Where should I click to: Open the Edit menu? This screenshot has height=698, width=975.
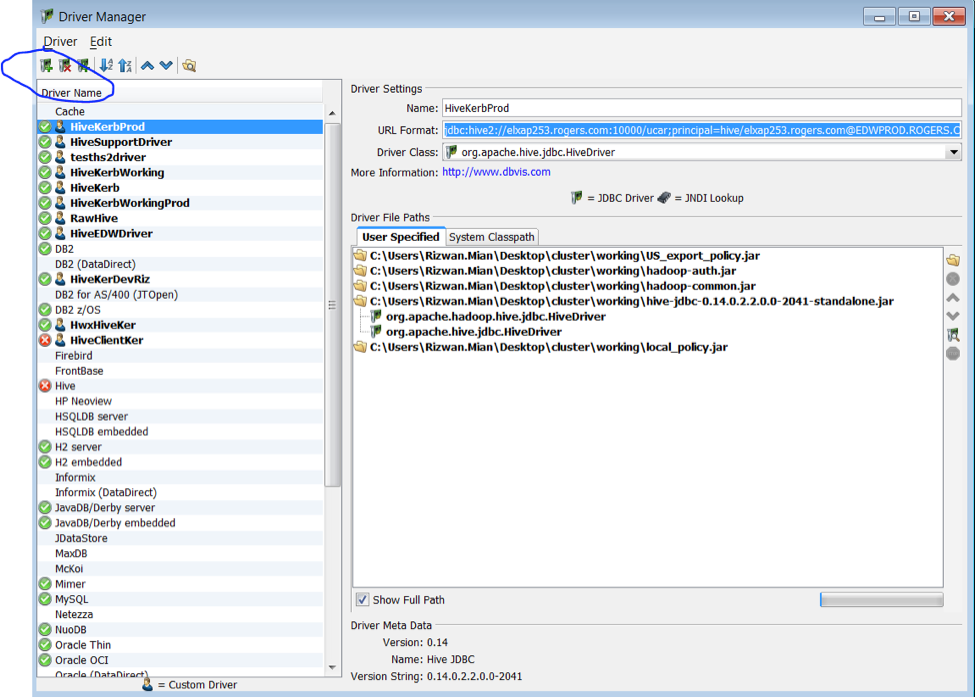pos(101,42)
